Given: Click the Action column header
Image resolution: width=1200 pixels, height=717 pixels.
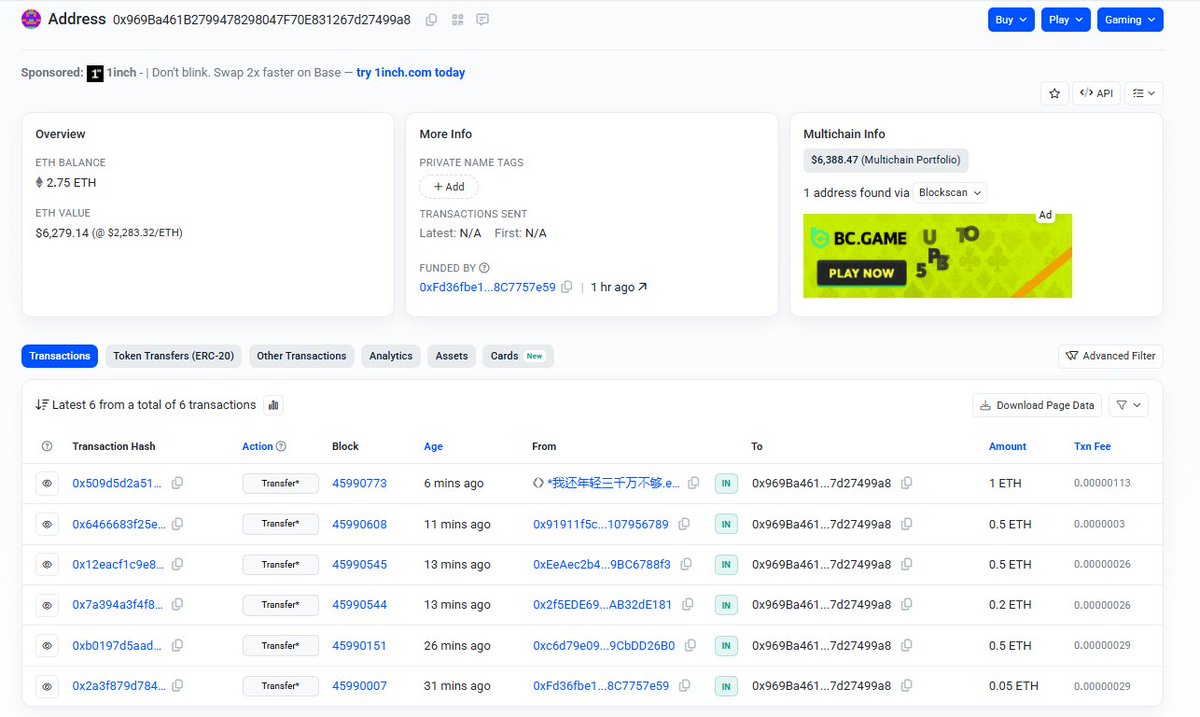Looking at the screenshot, I should (x=257, y=446).
